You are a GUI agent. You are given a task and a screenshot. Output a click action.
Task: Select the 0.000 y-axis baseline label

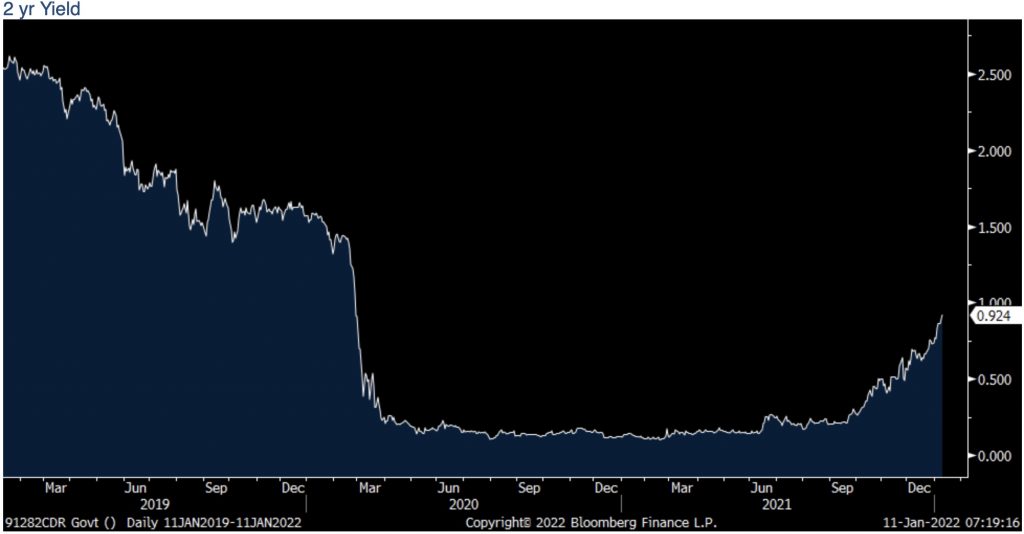click(994, 456)
